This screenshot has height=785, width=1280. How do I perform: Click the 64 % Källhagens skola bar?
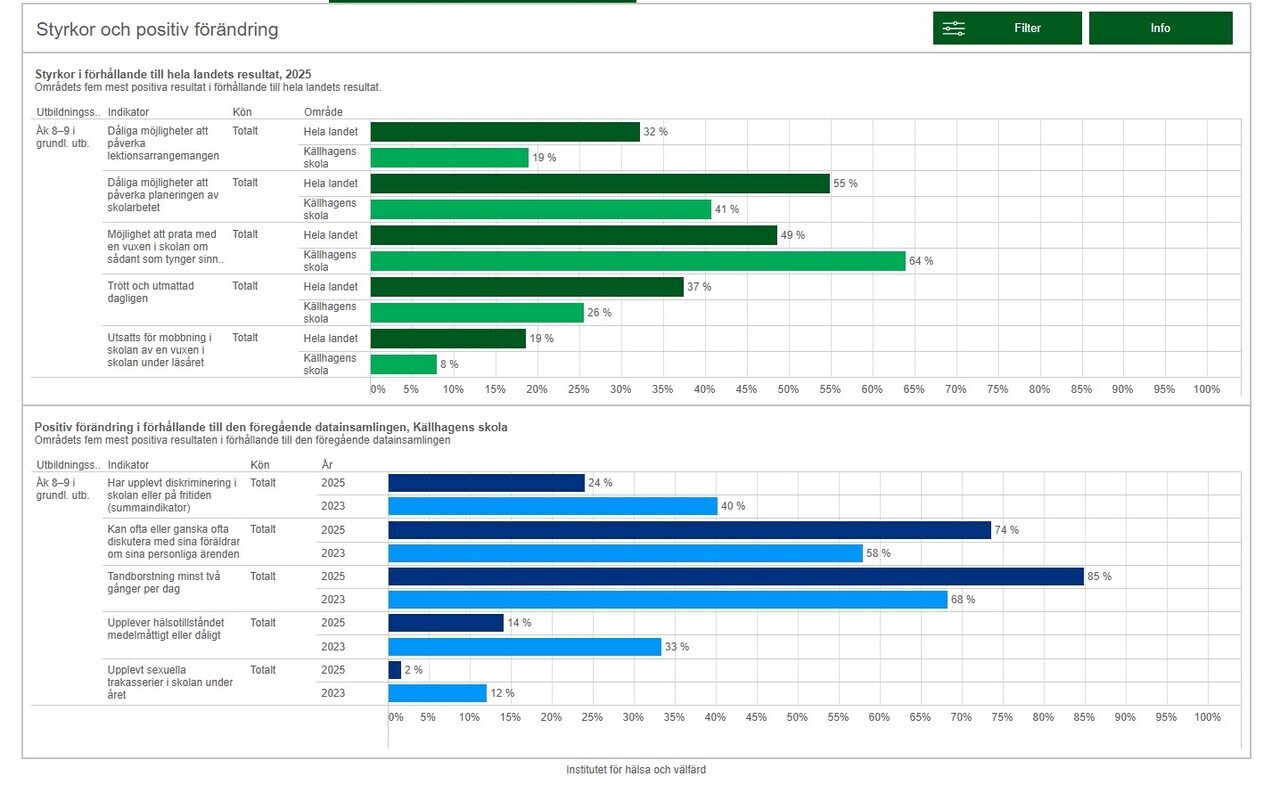pos(637,261)
